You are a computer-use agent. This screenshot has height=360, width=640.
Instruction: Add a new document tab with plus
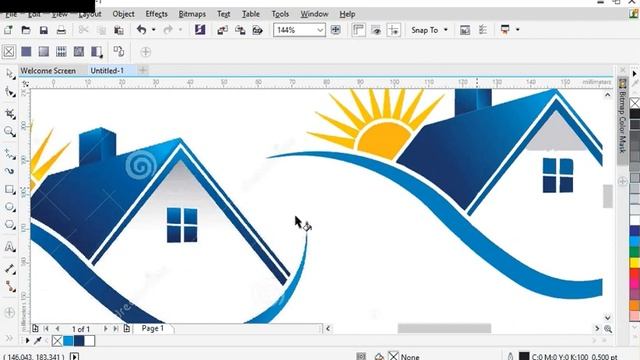[142, 71]
